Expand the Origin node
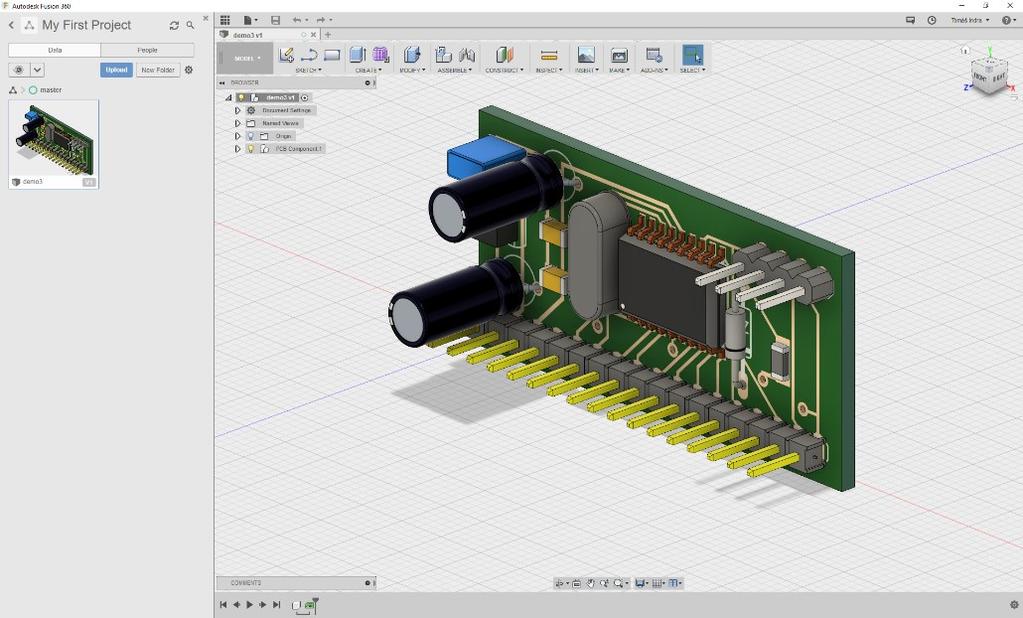 pos(237,136)
